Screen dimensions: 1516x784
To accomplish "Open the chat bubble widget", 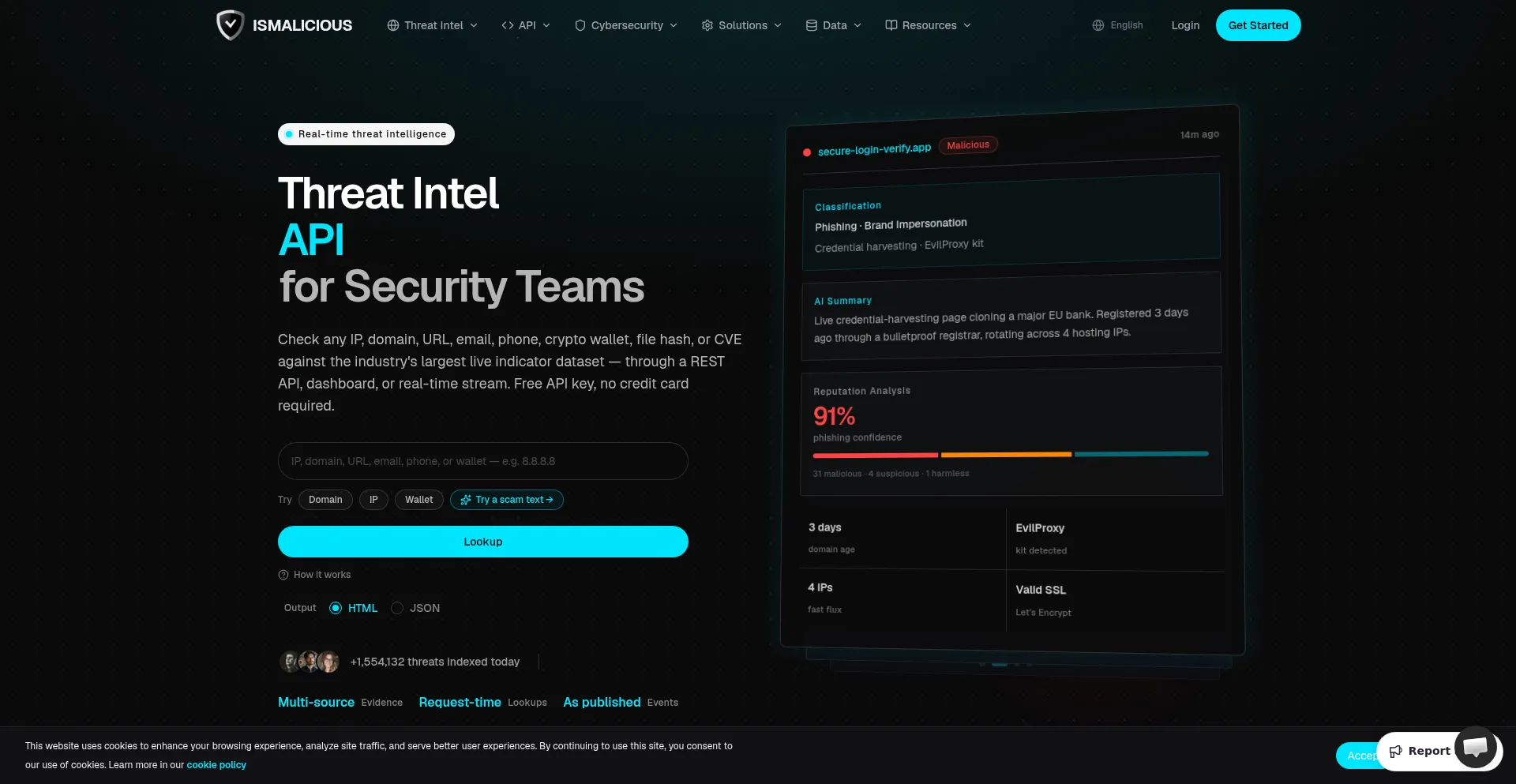I will coord(1476,747).
